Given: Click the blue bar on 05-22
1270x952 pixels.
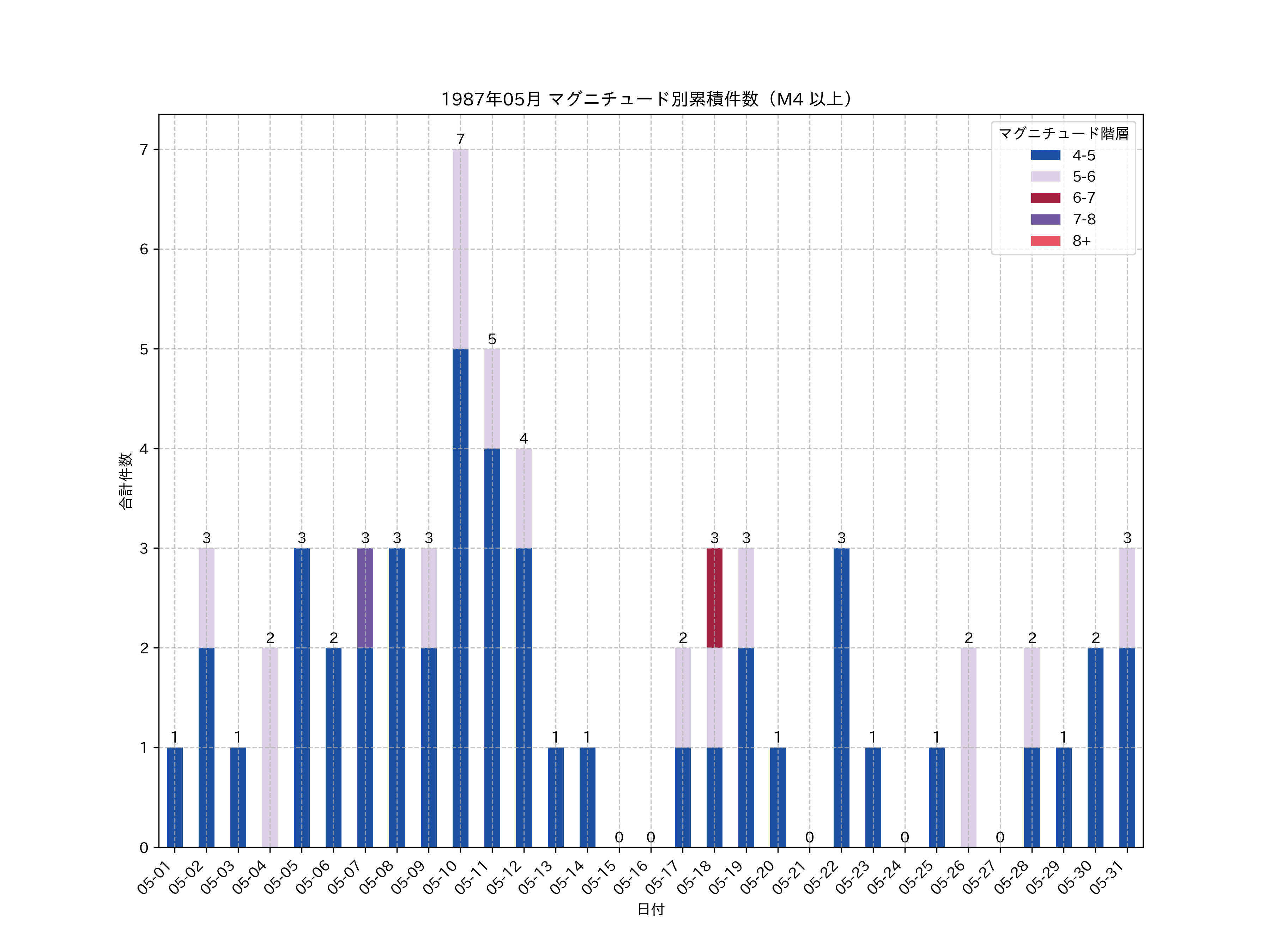Looking at the screenshot, I should click(841, 697).
